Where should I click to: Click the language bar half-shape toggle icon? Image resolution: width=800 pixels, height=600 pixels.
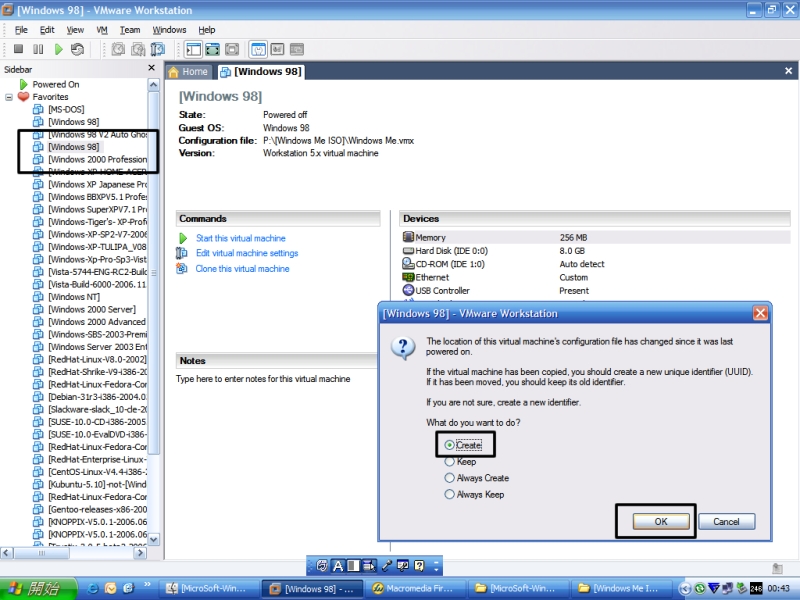tap(353, 565)
